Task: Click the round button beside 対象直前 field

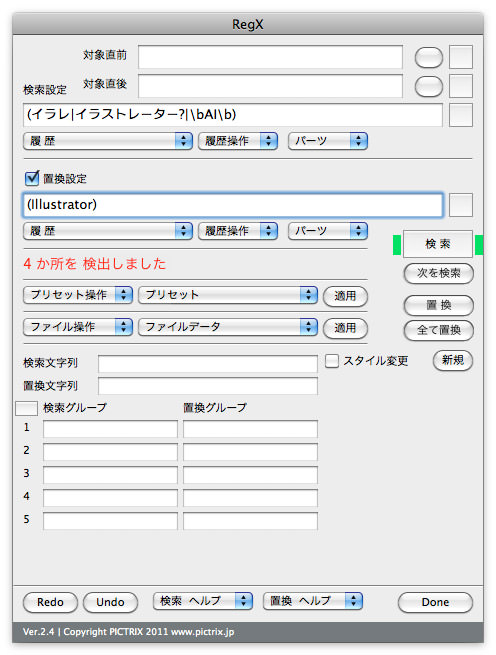Action: tap(429, 57)
